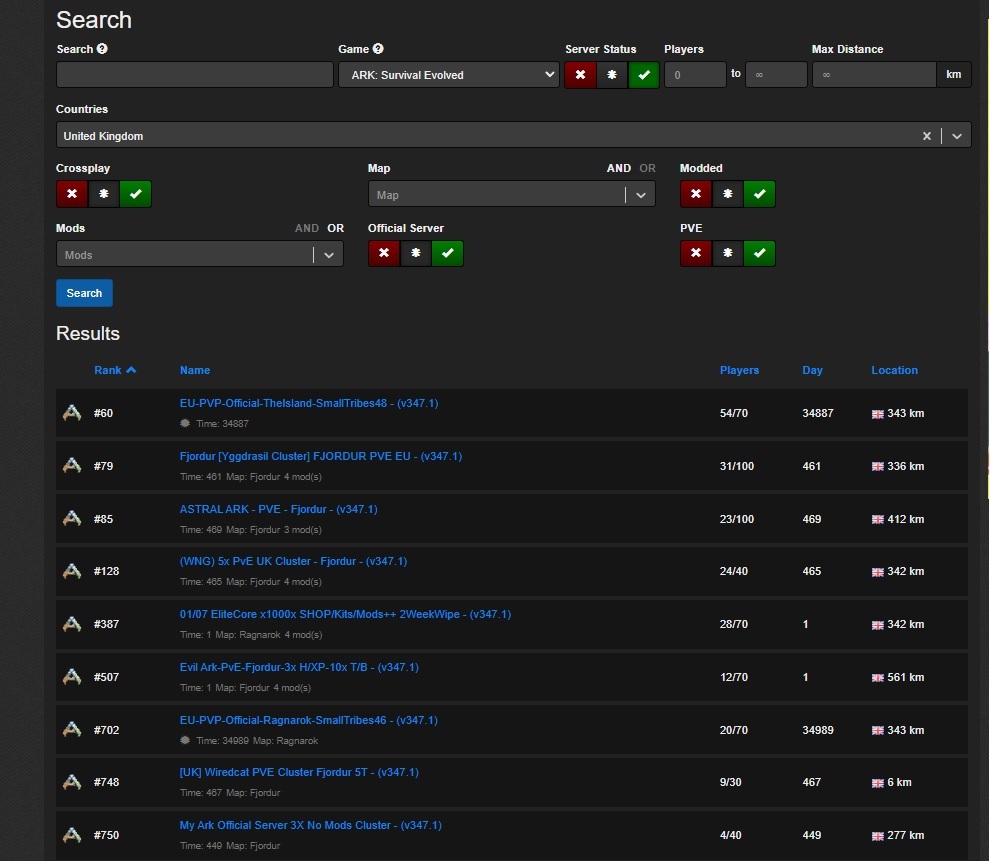990x864 pixels.
Task: Open My Ark Official Server 3X link
Action: [x=310, y=825]
